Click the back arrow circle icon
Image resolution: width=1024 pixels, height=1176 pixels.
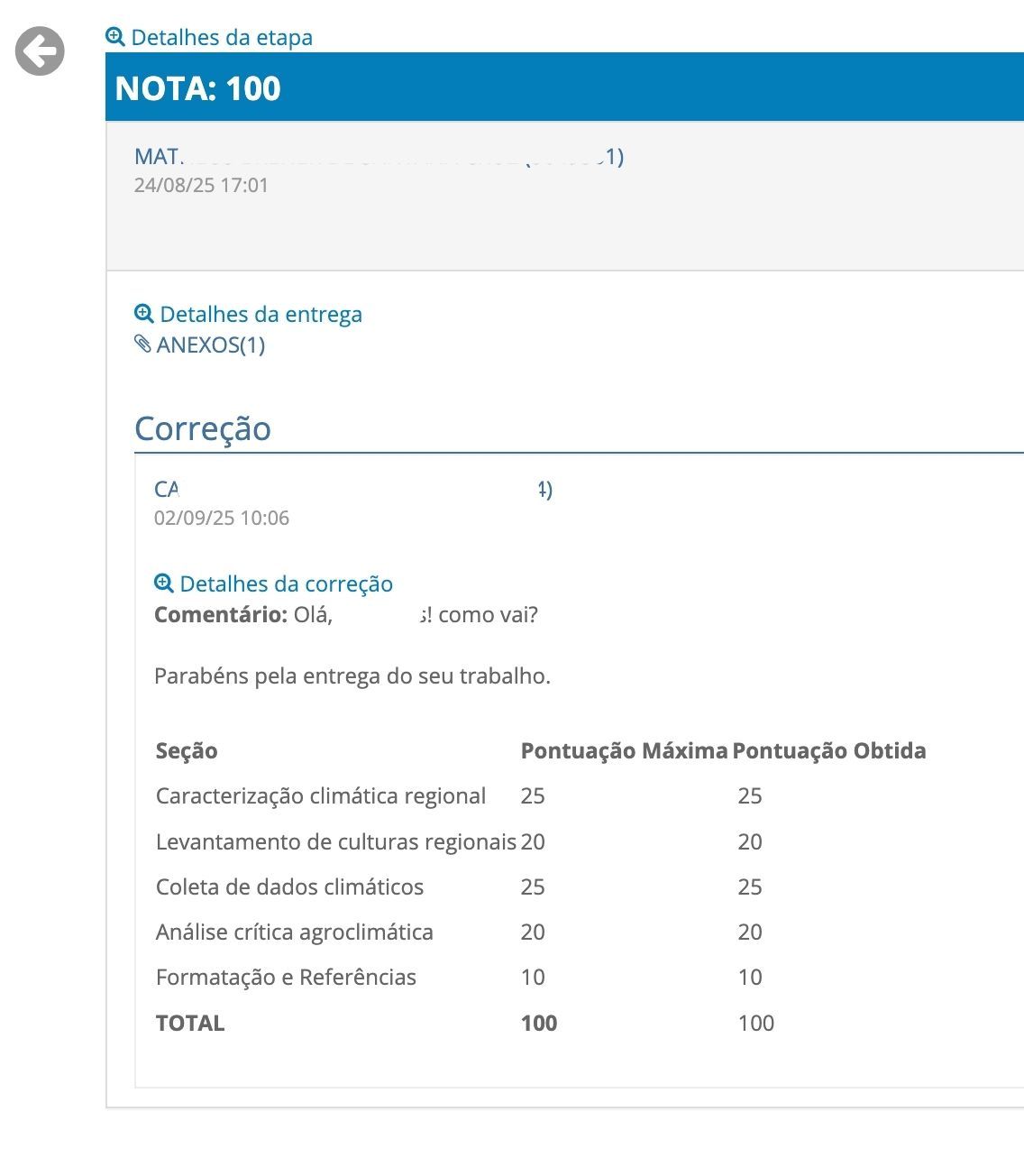tap(40, 51)
